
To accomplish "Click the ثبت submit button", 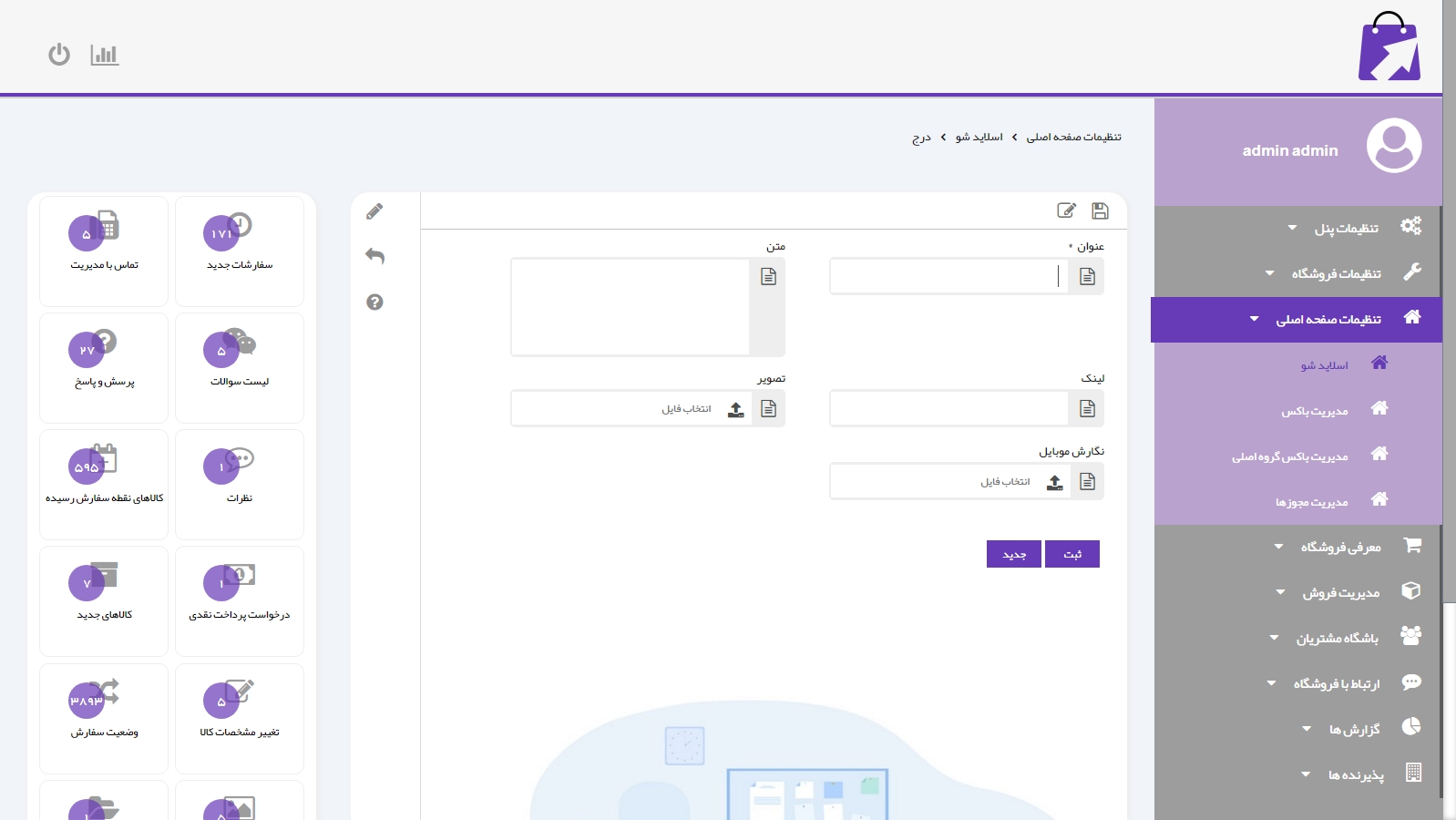I will (x=1072, y=554).
